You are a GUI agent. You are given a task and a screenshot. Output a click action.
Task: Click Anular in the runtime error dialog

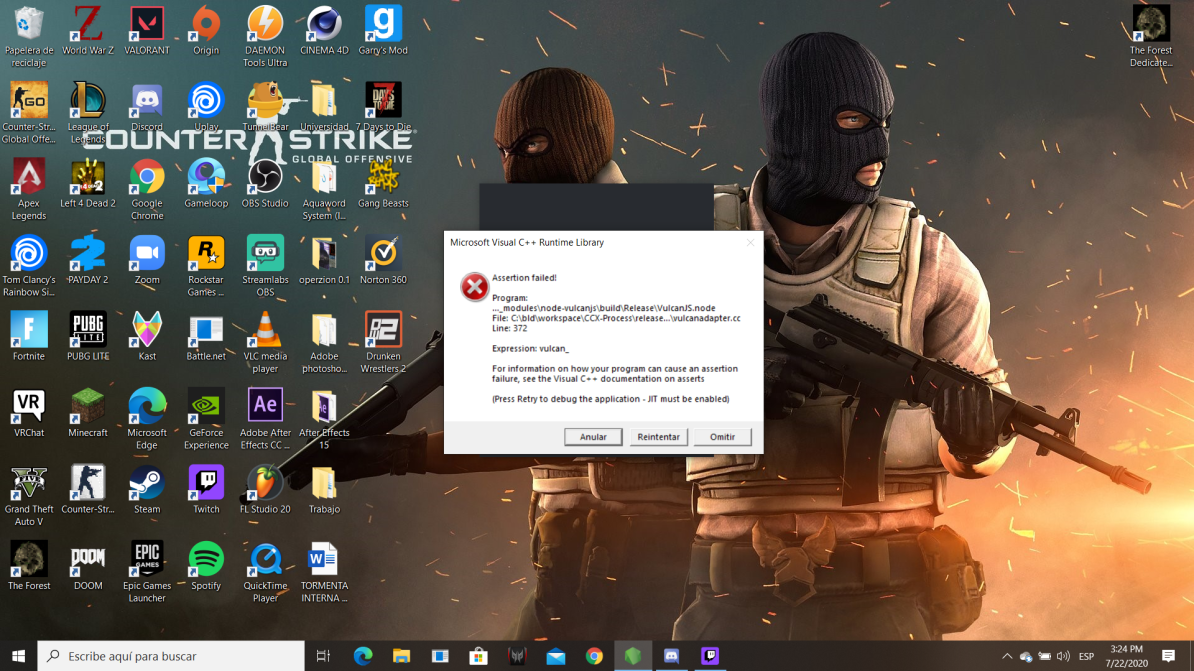tap(592, 436)
